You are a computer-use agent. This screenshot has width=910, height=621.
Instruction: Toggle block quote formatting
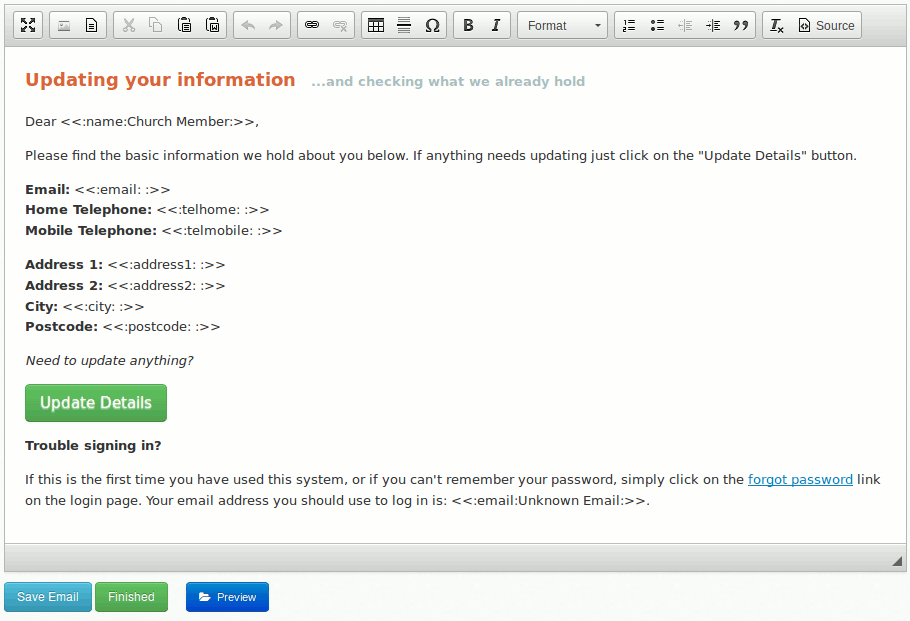[740, 25]
